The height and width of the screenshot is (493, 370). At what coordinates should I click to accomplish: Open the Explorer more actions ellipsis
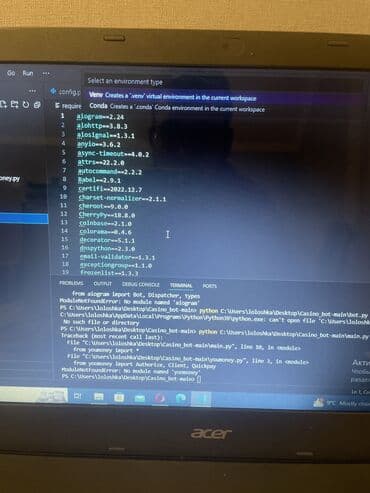(x=32, y=91)
